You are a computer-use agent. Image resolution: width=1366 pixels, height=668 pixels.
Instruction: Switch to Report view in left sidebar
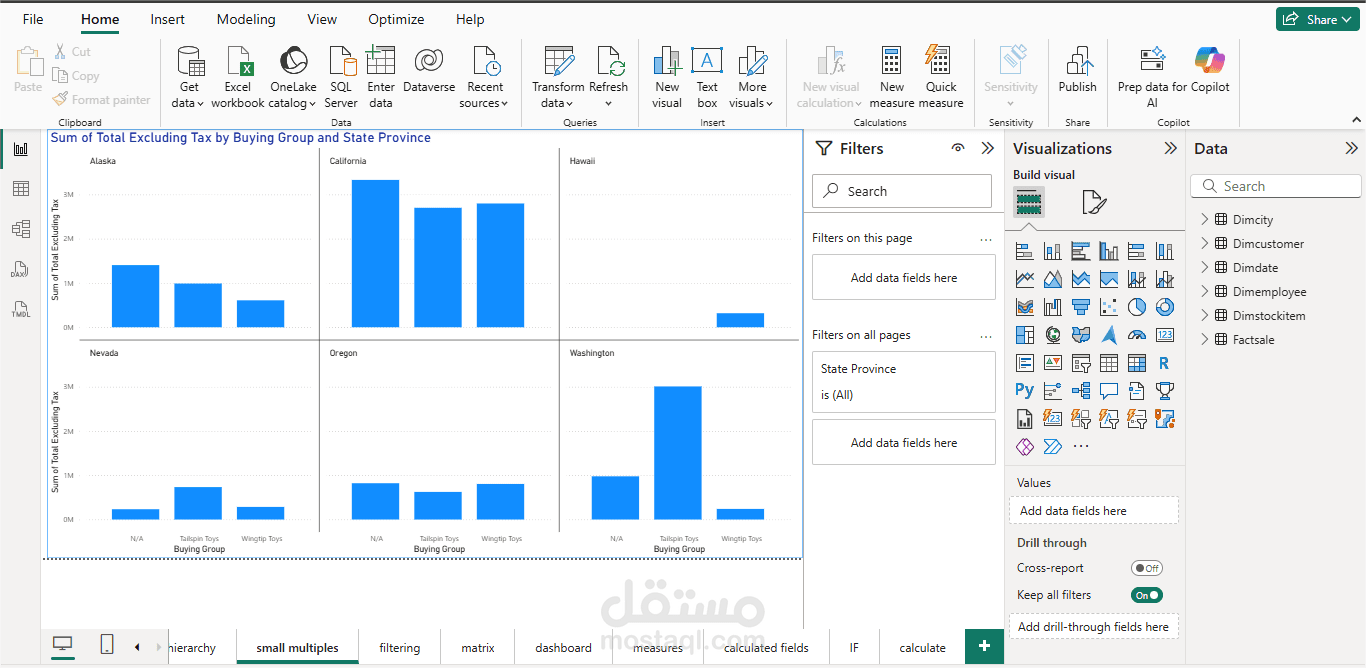21,149
